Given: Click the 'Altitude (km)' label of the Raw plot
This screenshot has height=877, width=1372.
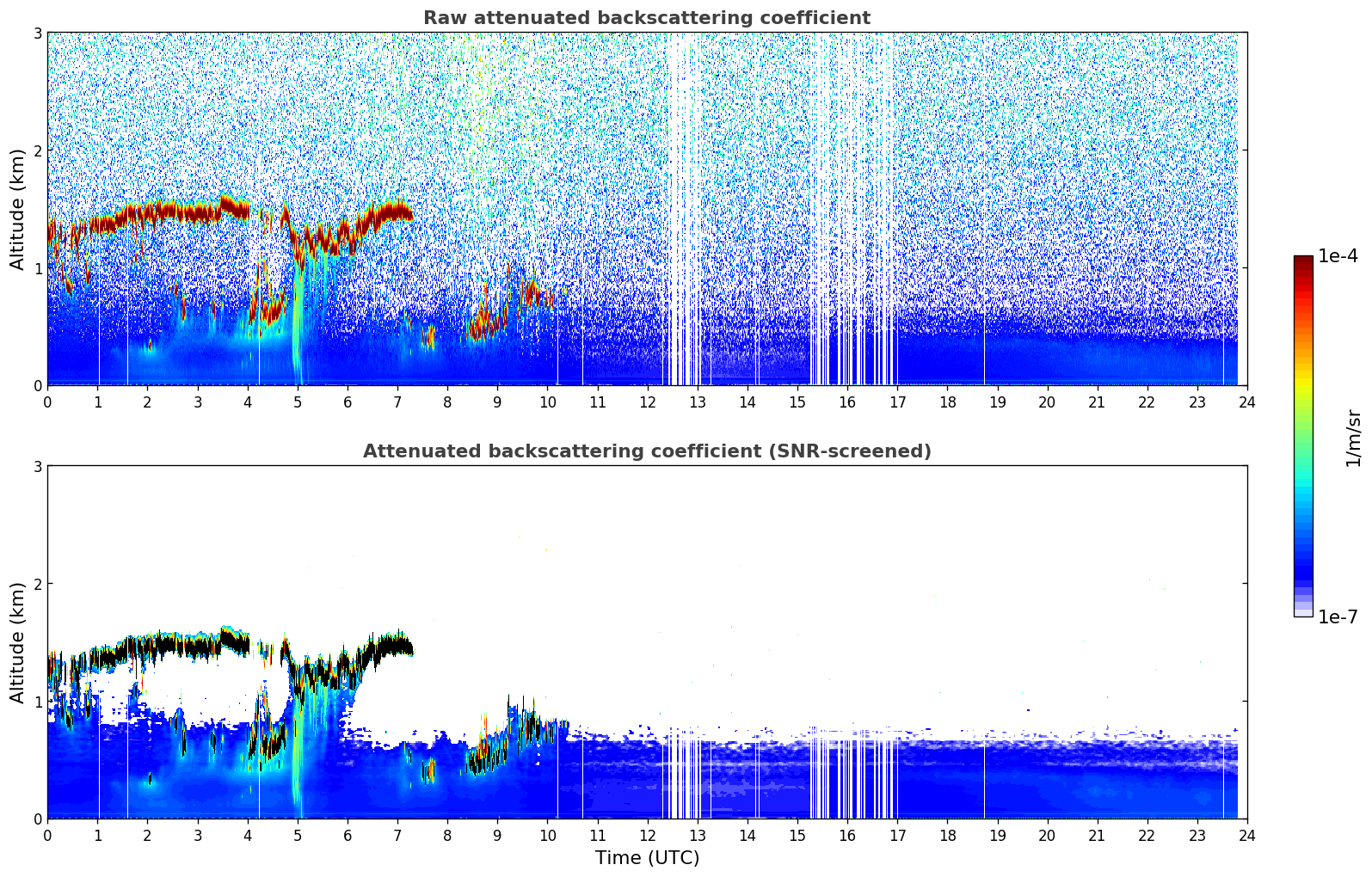Looking at the screenshot, I should (x=18, y=209).
